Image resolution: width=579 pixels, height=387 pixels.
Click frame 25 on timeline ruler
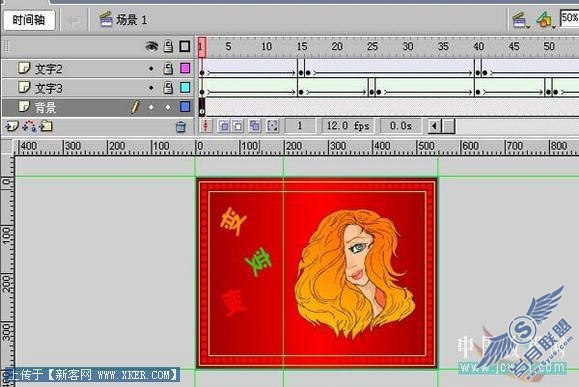(372, 47)
